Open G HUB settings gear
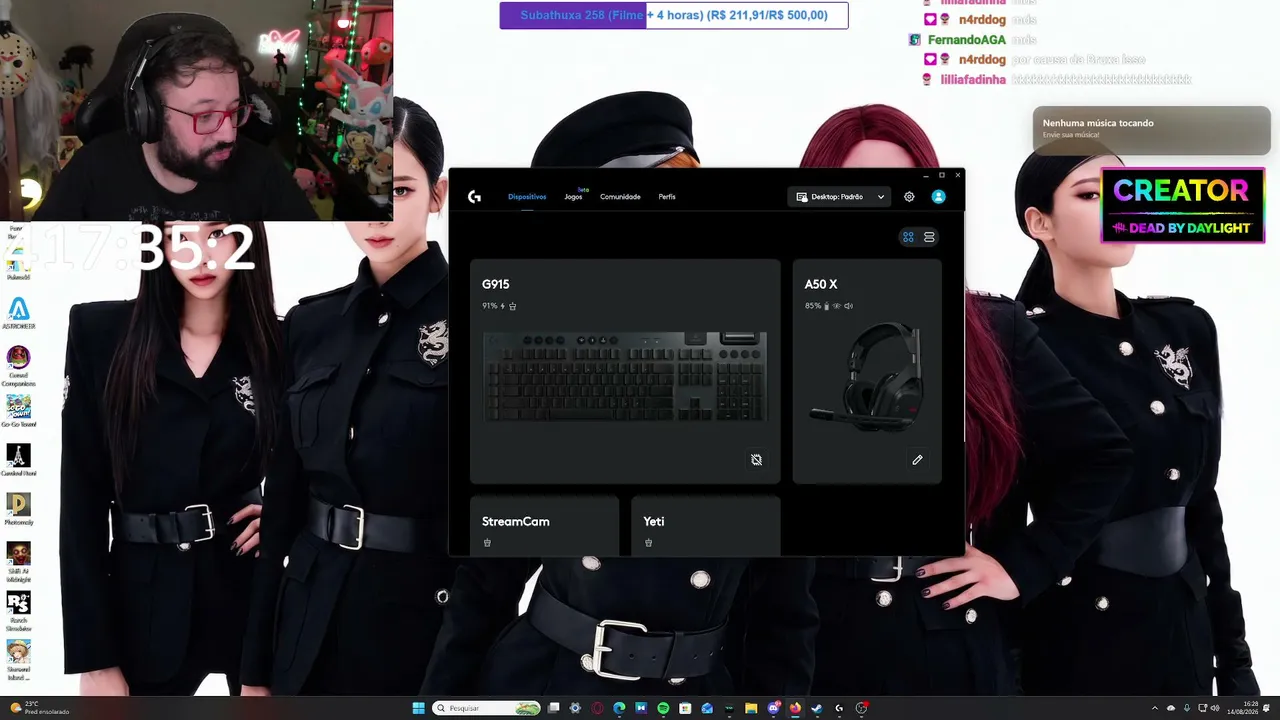This screenshot has height=720, width=1280. (909, 197)
